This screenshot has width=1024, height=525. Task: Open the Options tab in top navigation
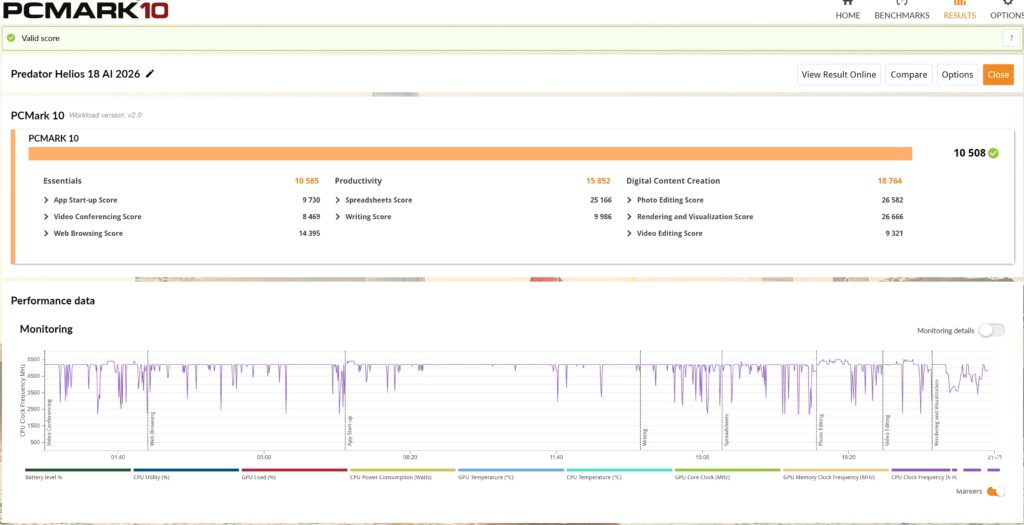pos(1006,10)
